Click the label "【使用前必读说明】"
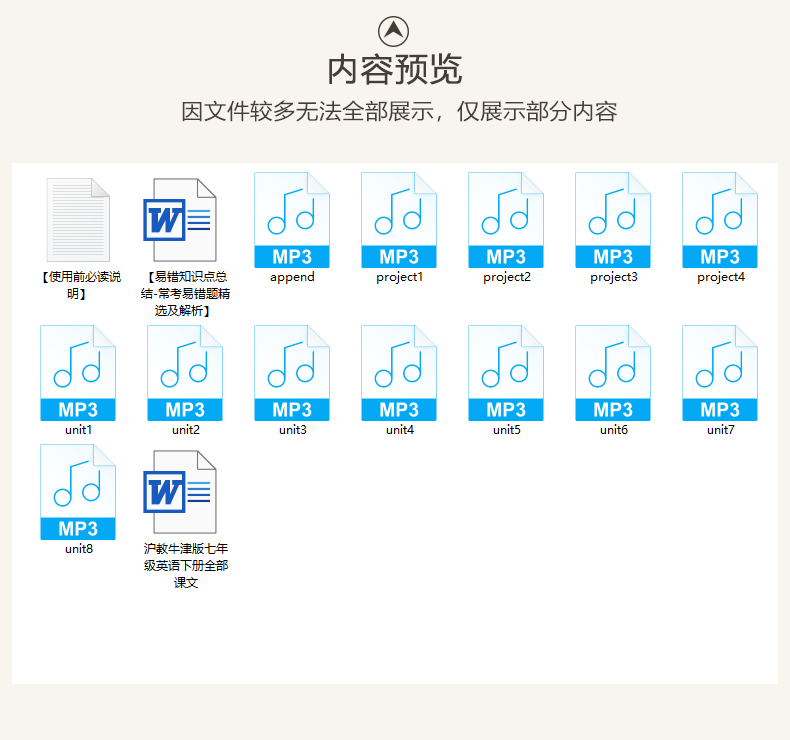 (79, 285)
